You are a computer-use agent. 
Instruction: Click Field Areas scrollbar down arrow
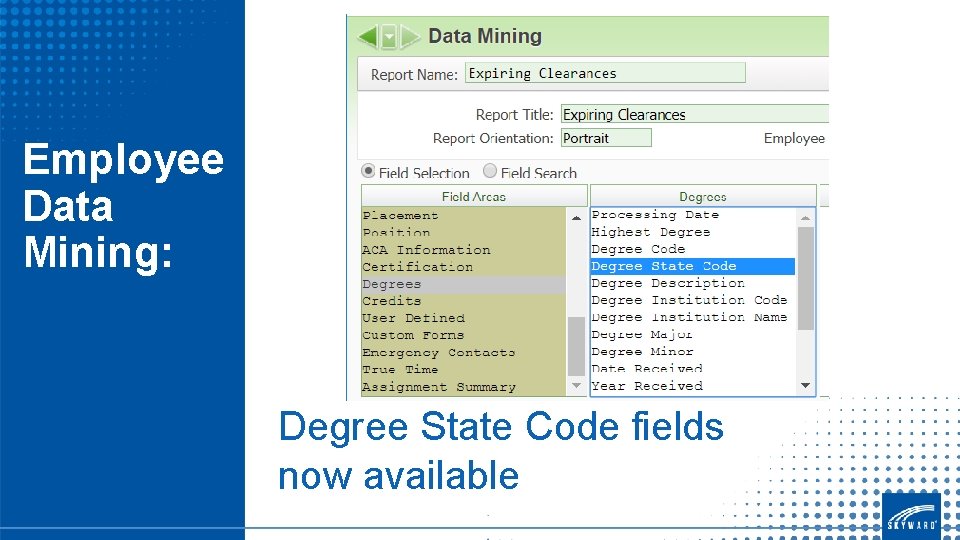click(x=576, y=386)
